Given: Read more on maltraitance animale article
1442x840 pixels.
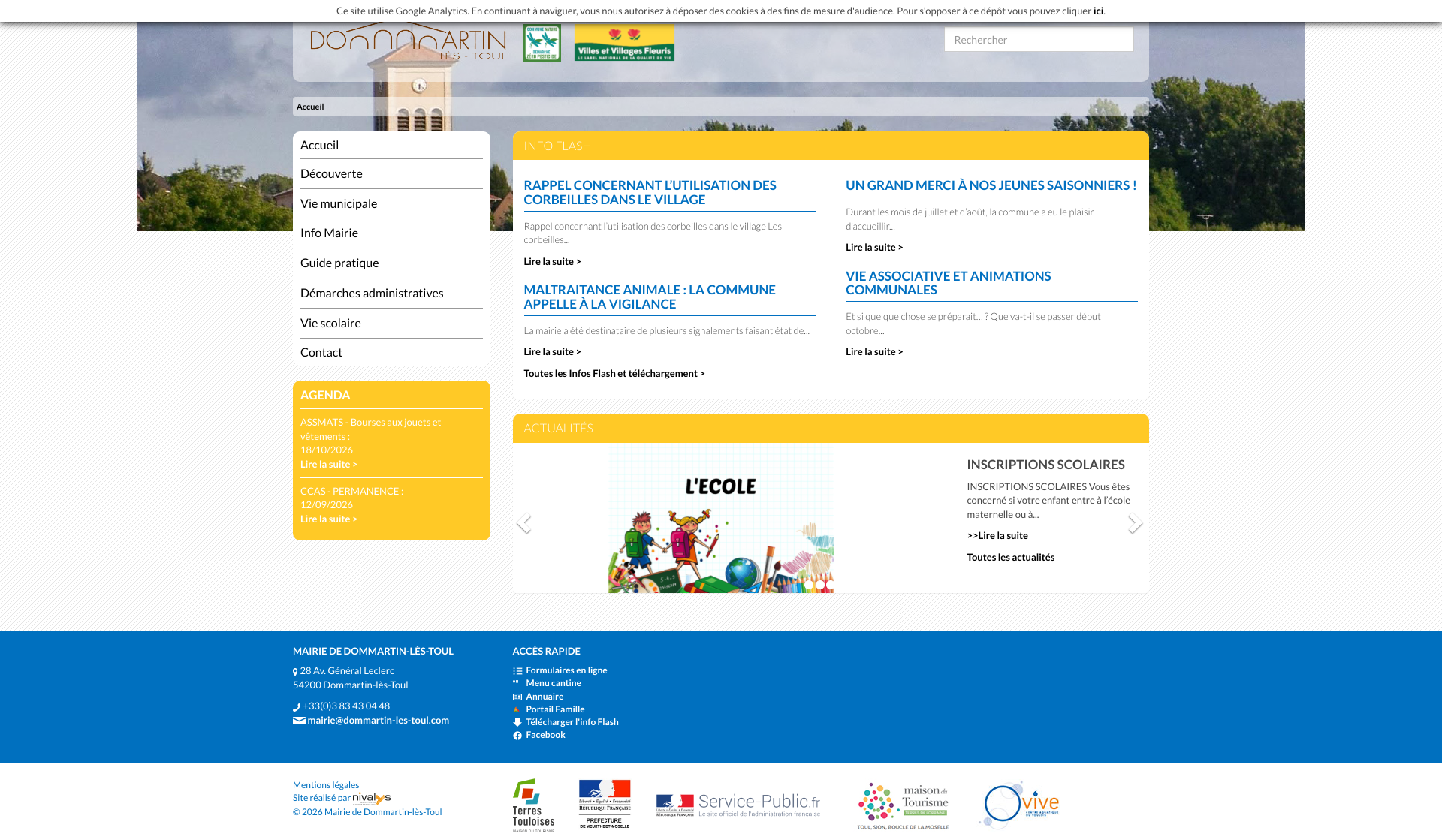Looking at the screenshot, I should (552, 351).
